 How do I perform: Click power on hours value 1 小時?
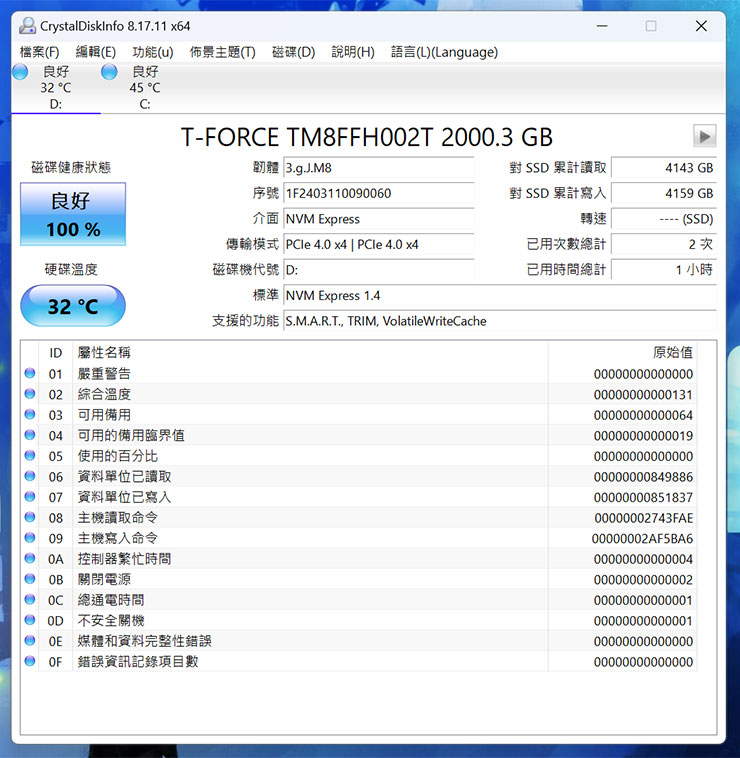664,270
